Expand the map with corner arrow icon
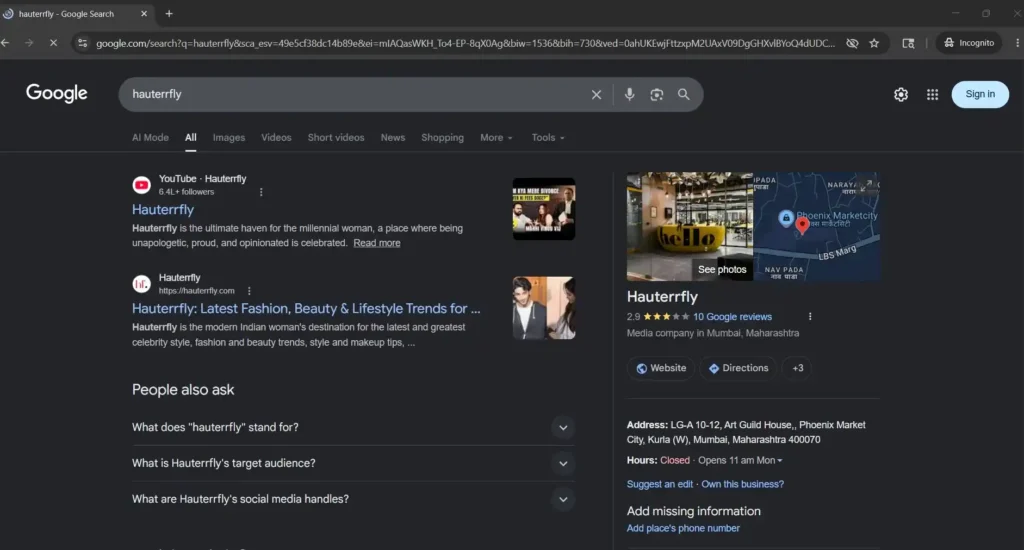The image size is (1024, 550). [866, 186]
